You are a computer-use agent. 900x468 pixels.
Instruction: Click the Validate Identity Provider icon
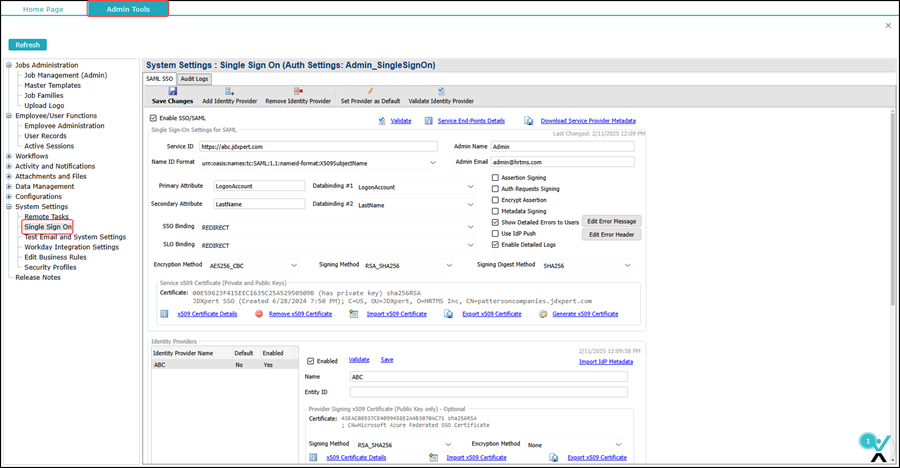pos(441,91)
